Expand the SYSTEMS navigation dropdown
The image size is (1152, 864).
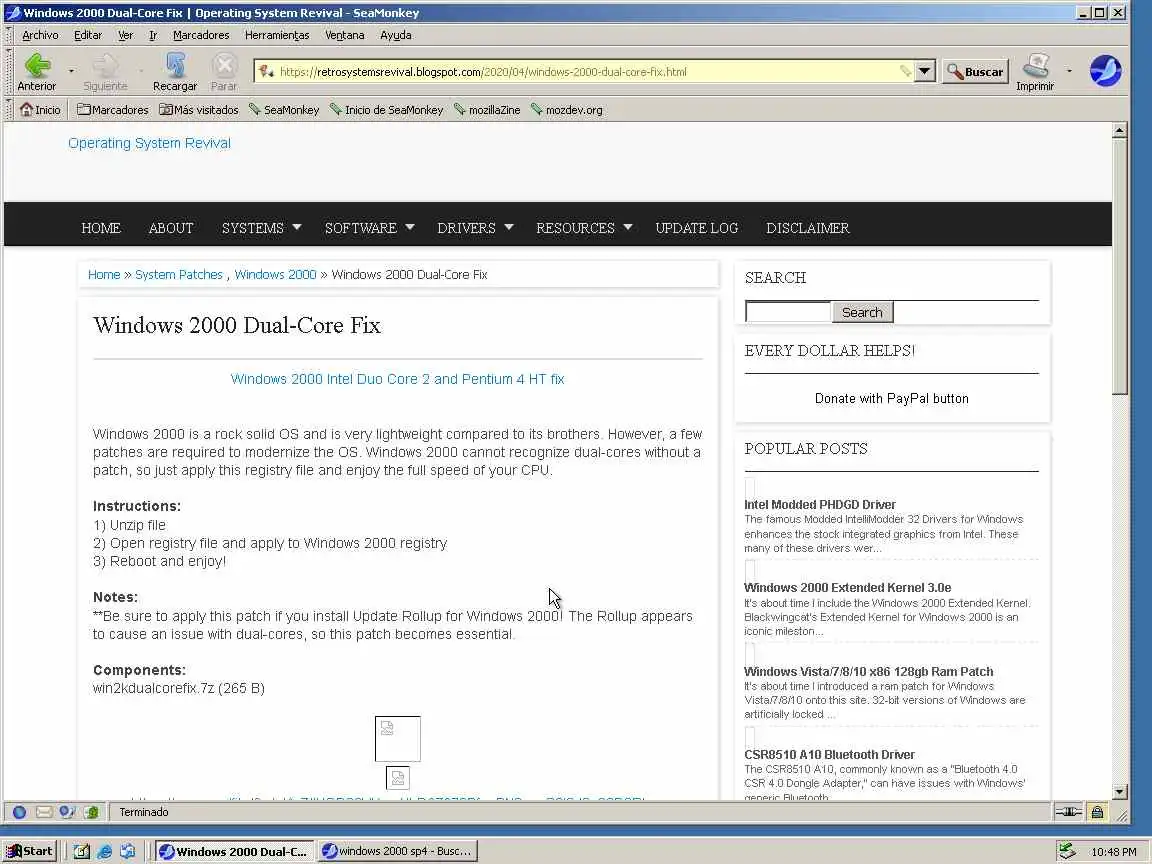click(262, 228)
